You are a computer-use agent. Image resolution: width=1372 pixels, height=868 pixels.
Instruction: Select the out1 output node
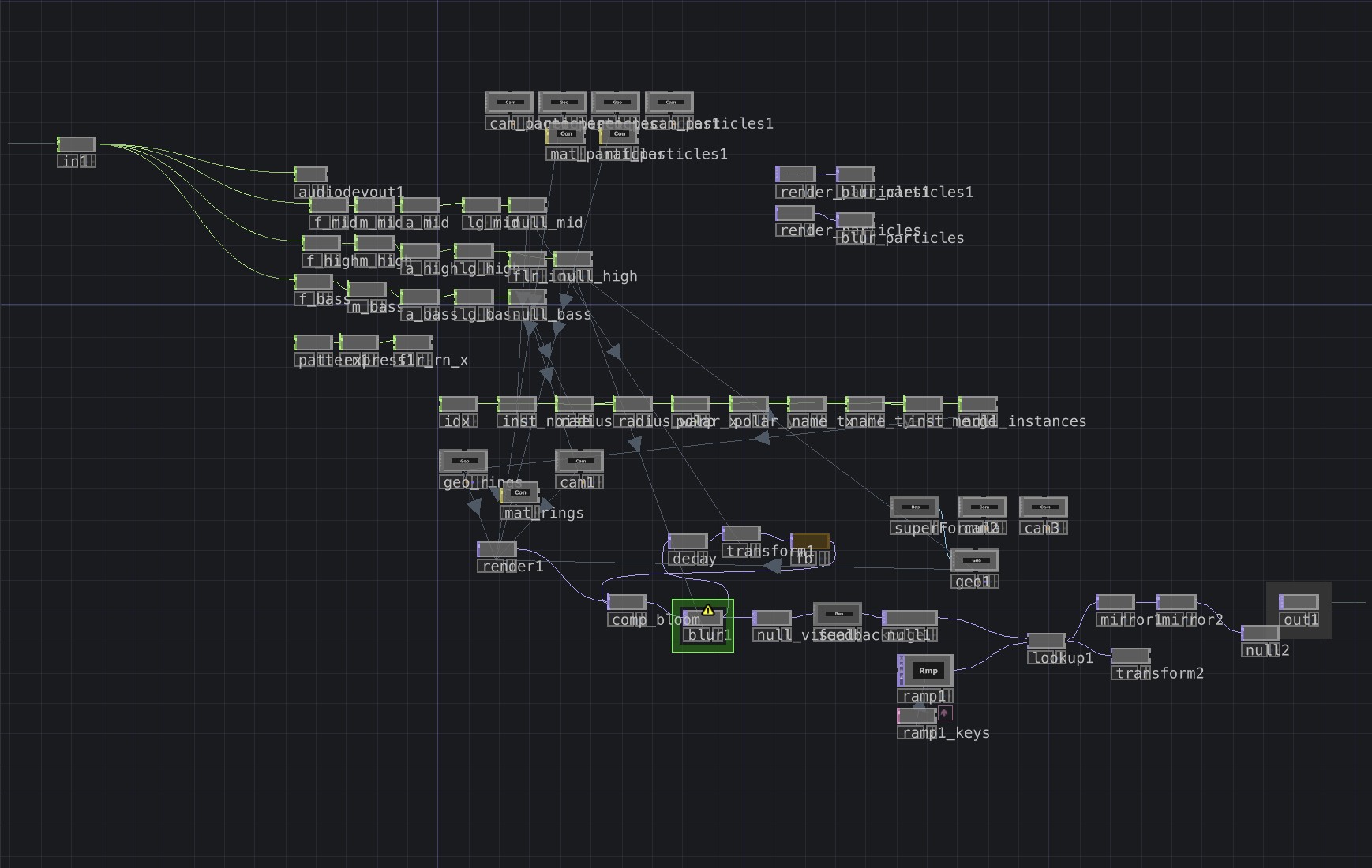tap(1299, 602)
